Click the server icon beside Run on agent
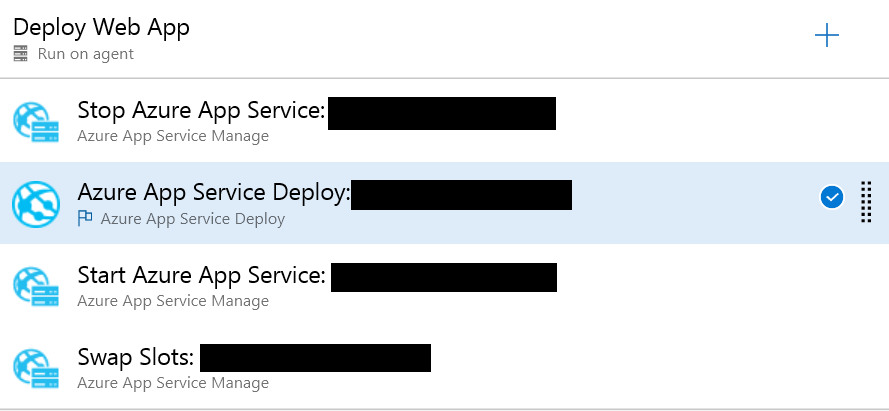Screen dimensions: 889x411 click(x=20, y=54)
